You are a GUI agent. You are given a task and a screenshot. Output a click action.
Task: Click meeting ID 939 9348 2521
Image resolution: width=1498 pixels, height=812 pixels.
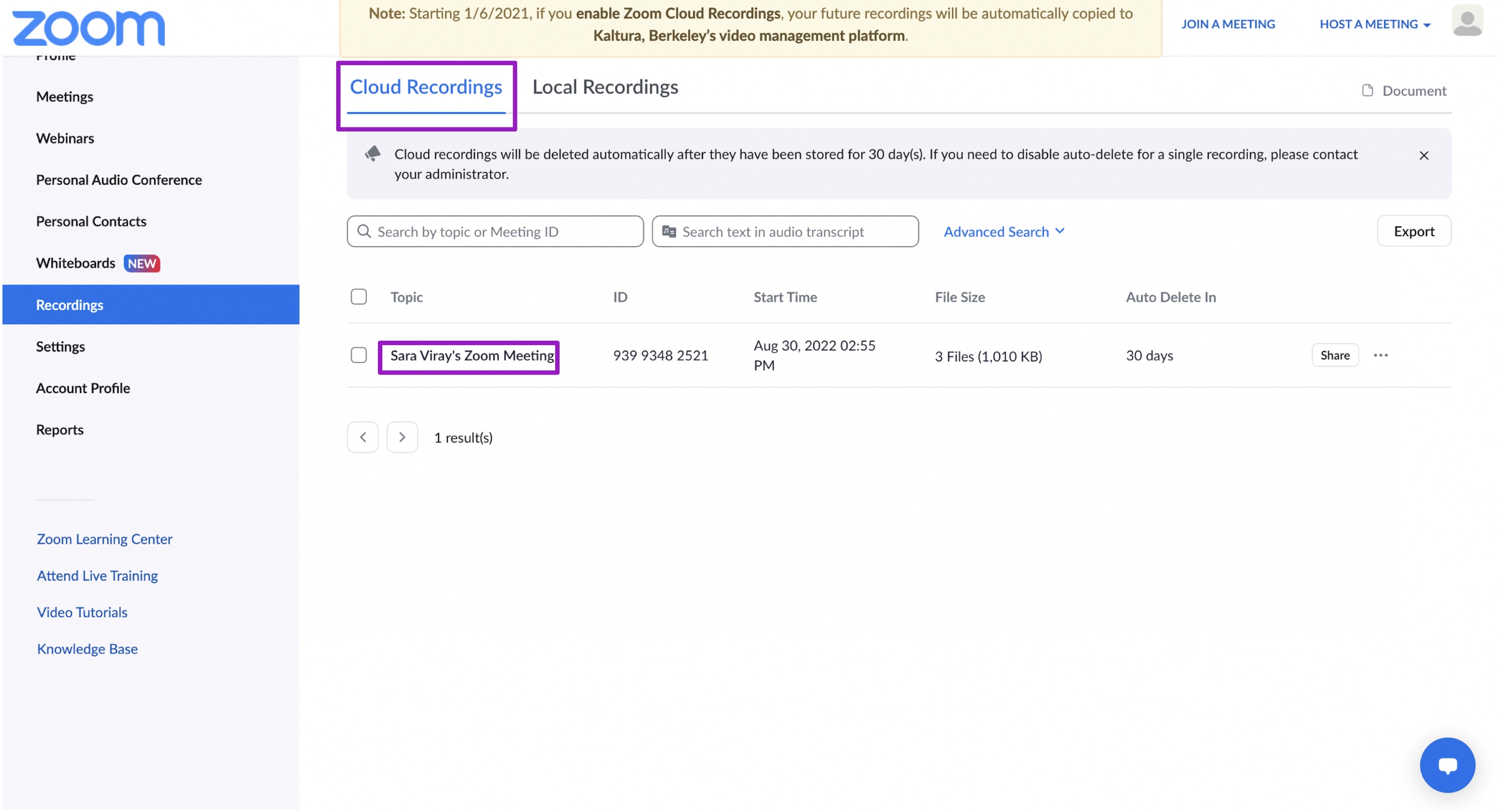pyautogui.click(x=661, y=355)
